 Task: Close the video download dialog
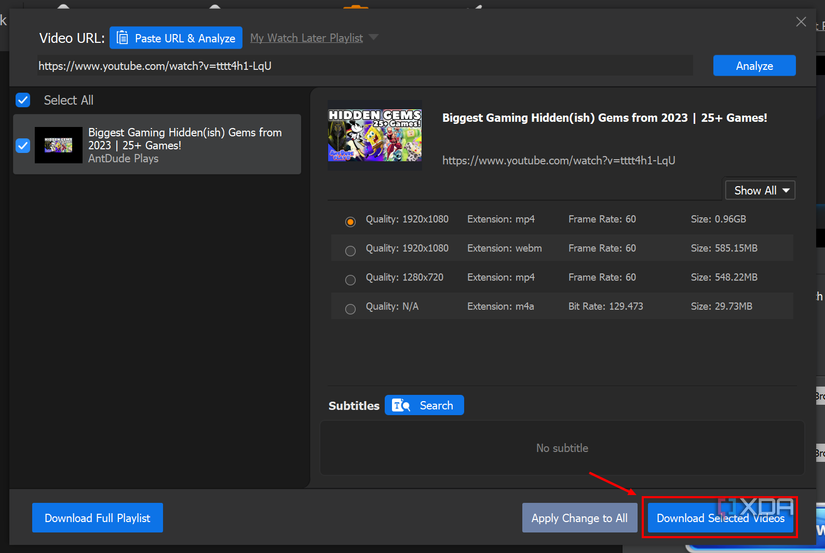tap(801, 22)
